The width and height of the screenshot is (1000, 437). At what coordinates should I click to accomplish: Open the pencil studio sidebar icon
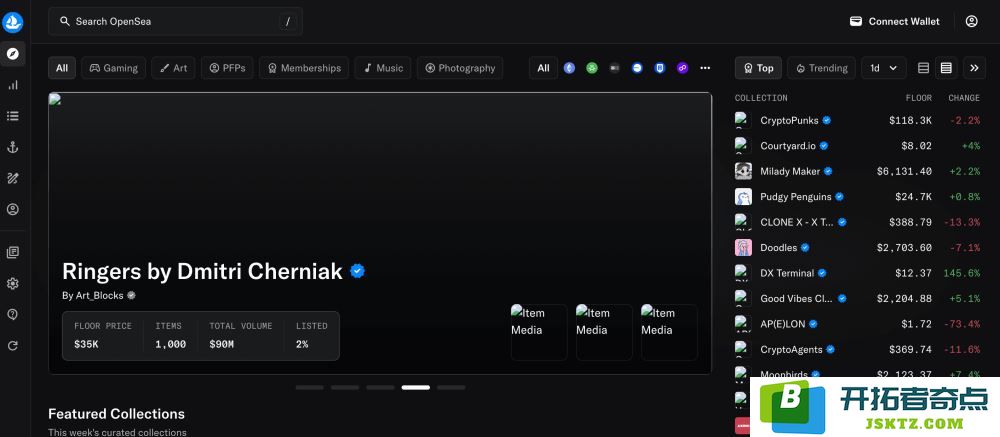click(13, 179)
